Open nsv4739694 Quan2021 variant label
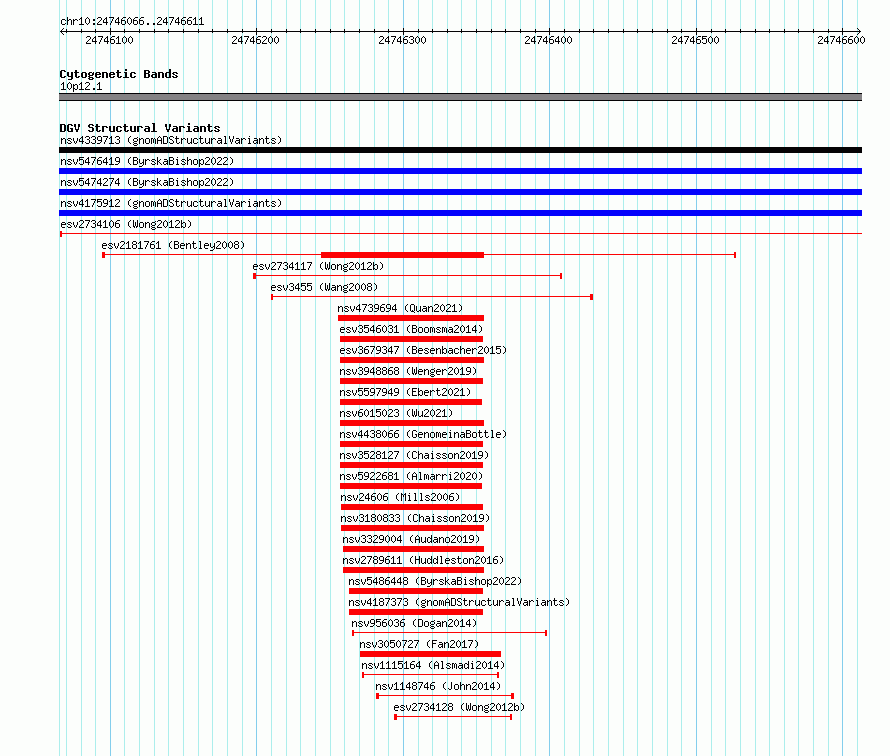 (400, 308)
